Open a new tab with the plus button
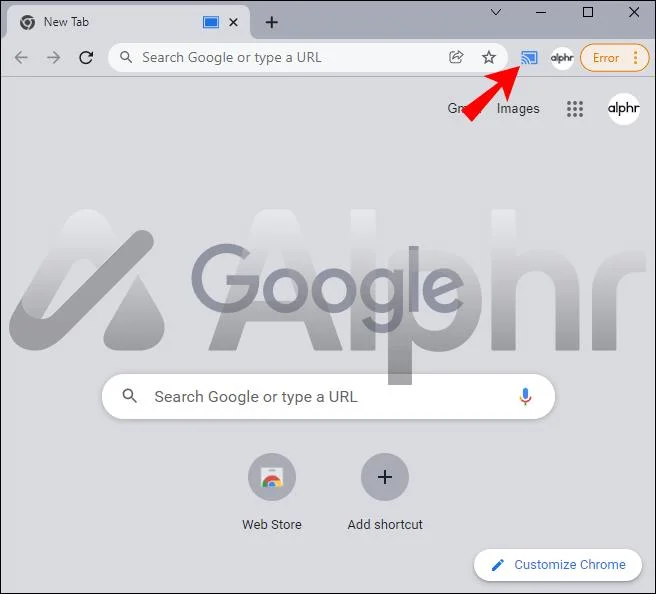This screenshot has height=594, width=656. [272, 22]
